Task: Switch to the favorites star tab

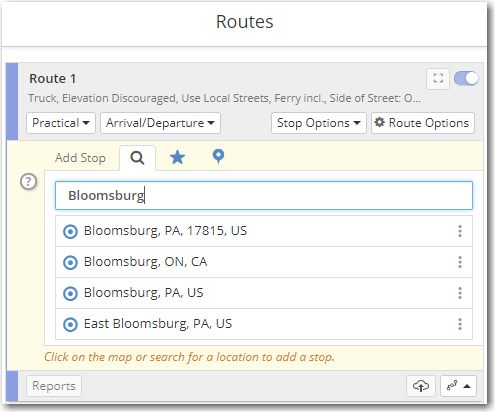Action: click(x=177, y=157)
